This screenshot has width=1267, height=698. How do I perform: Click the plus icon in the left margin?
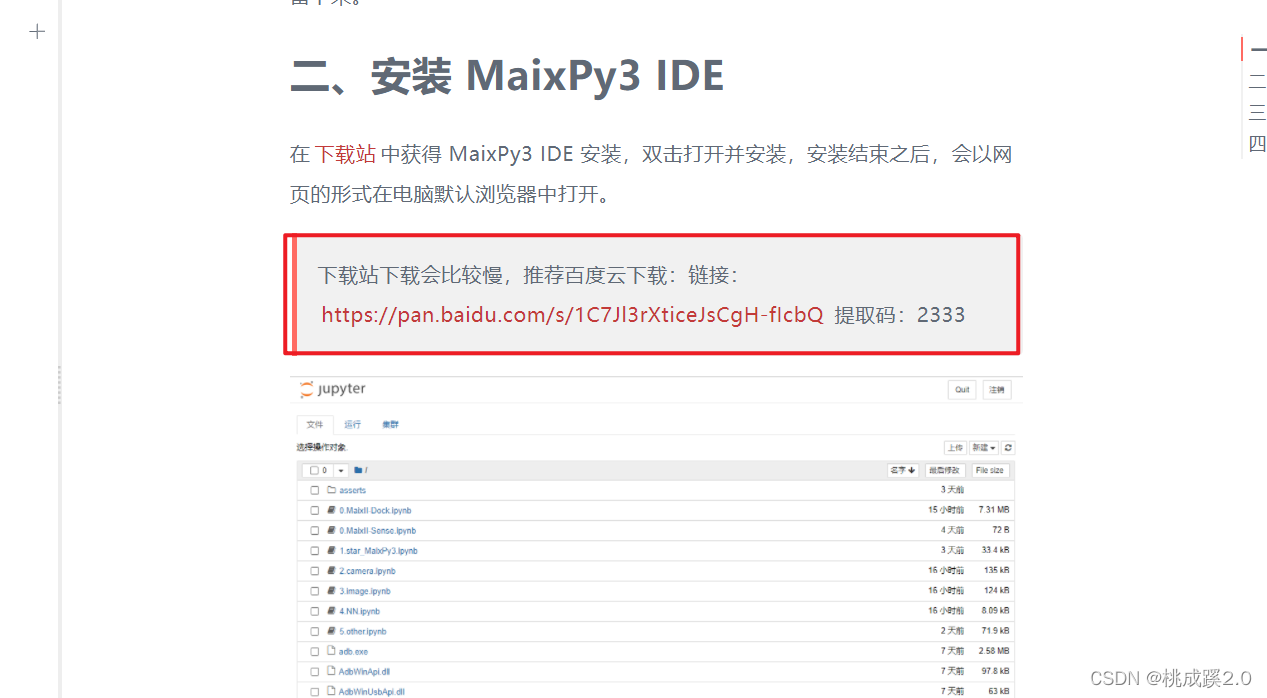click(x=37, y=32)
